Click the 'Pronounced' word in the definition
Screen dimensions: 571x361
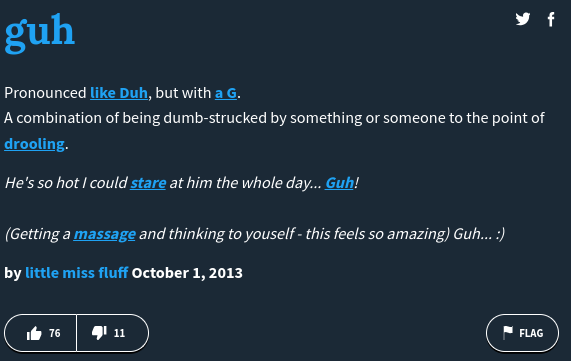[45, 93]
